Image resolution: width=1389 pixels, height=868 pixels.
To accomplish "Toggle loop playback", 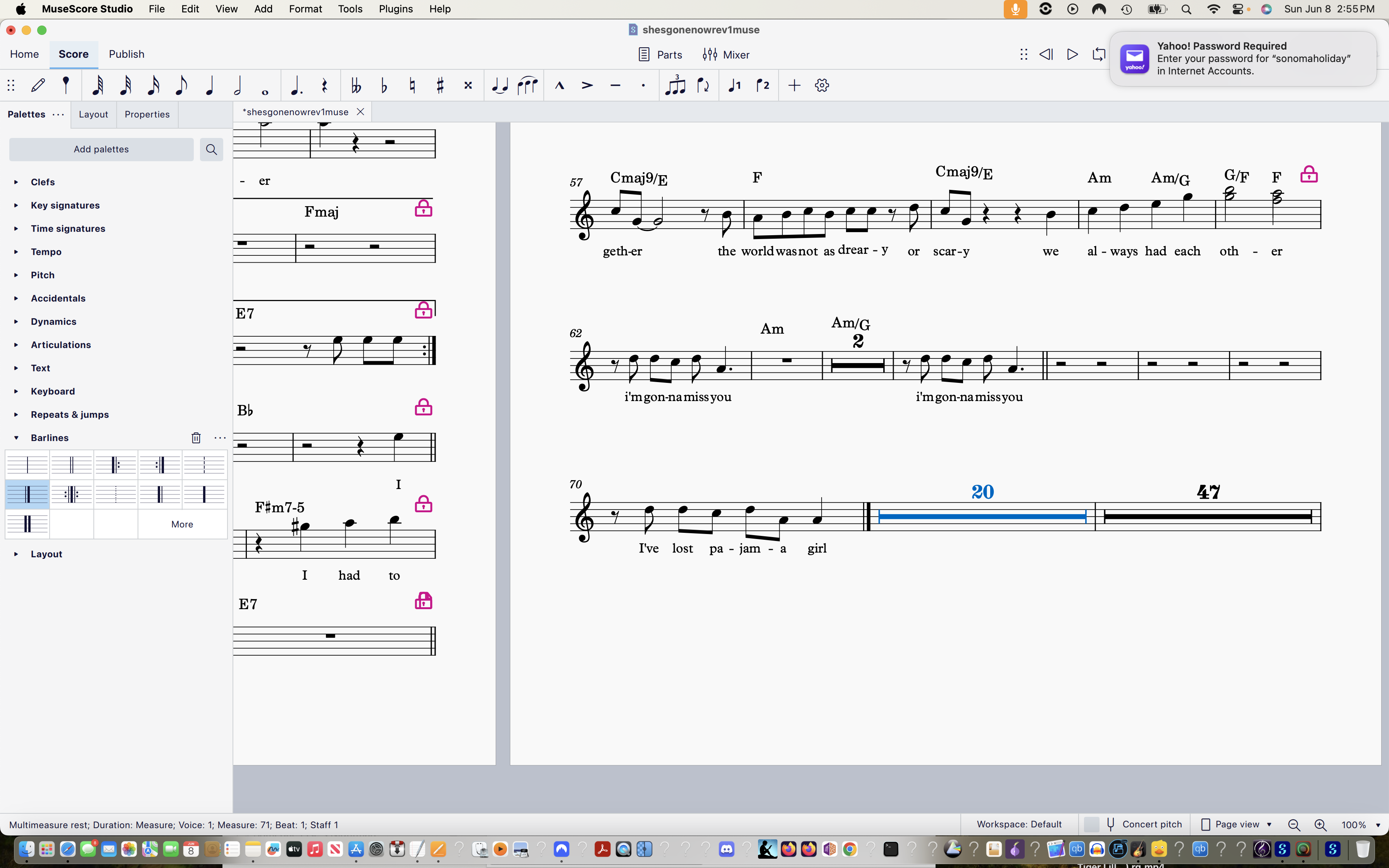I will pyautogui.click(x=1099, y=55).
